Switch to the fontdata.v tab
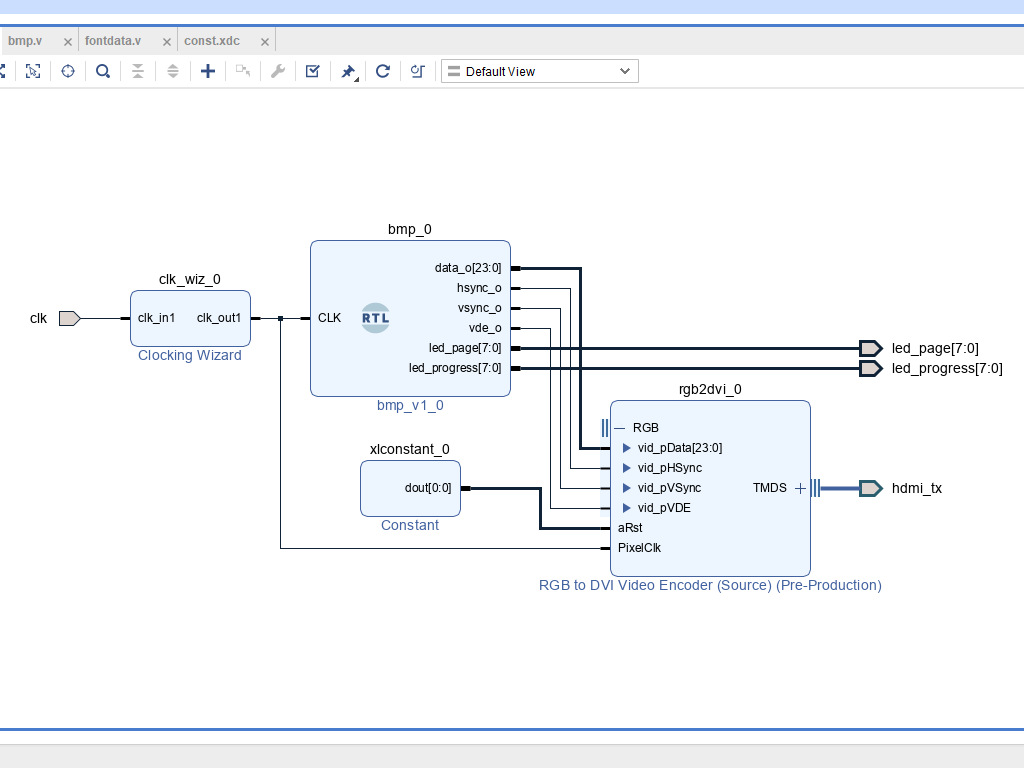The width and height of the screenshot is (1024, 768). (113, 41)
